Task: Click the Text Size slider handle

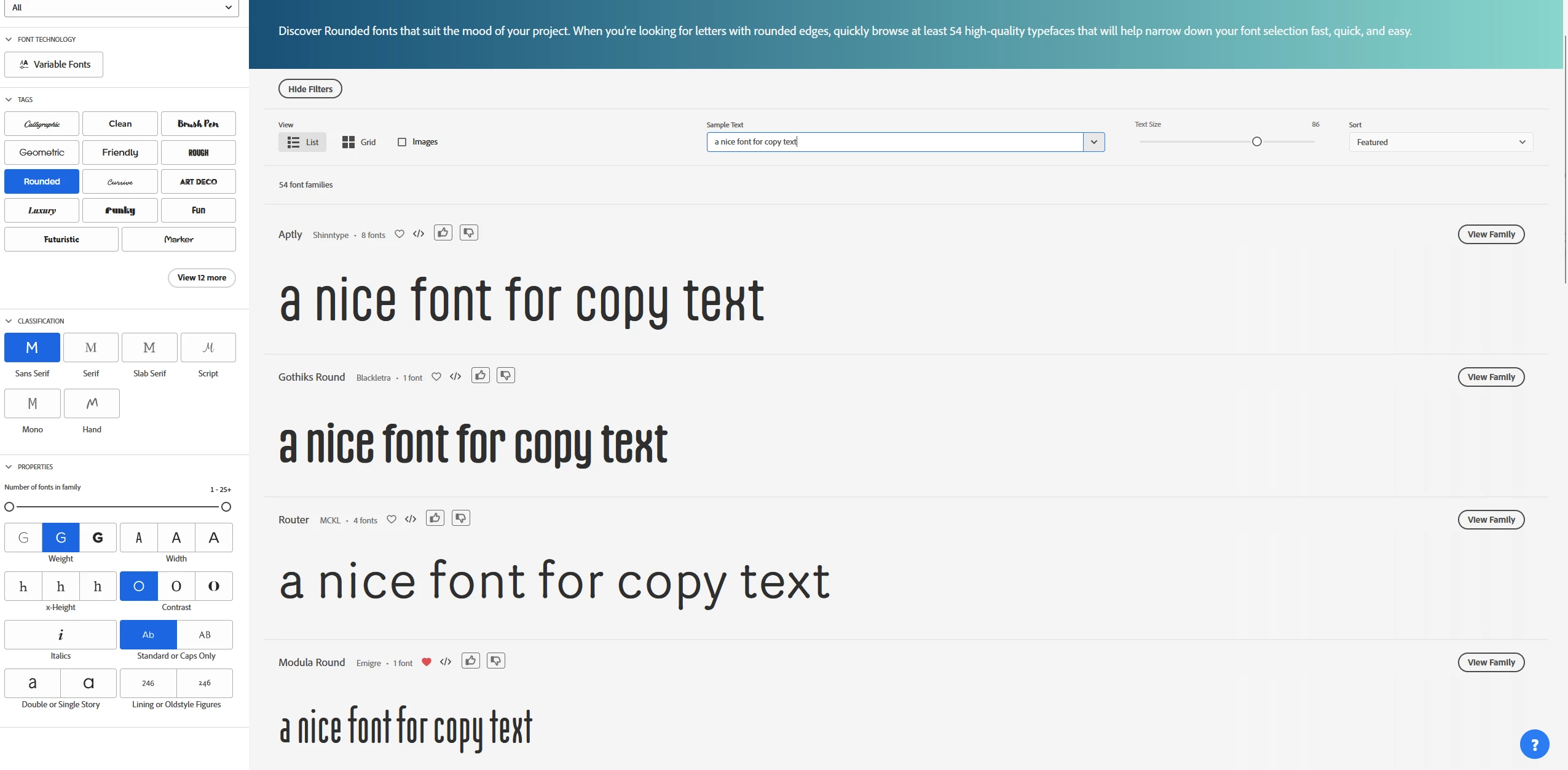Action: 1257,142
